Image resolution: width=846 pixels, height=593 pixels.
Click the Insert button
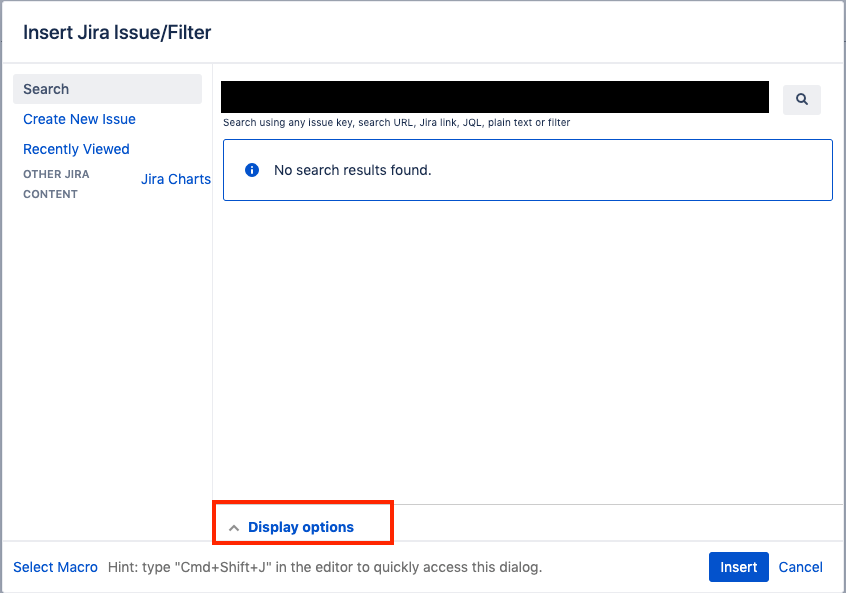pos(739,567)
